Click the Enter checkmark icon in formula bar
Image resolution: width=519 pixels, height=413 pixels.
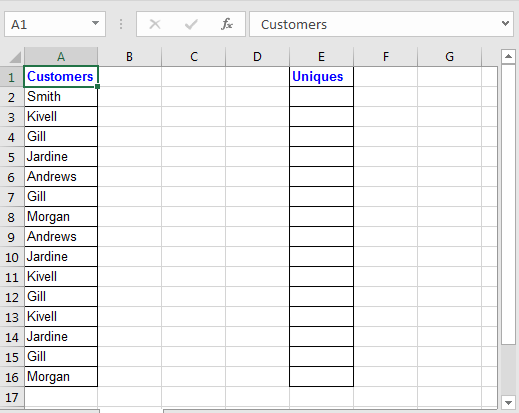click(x=191, y=24)
